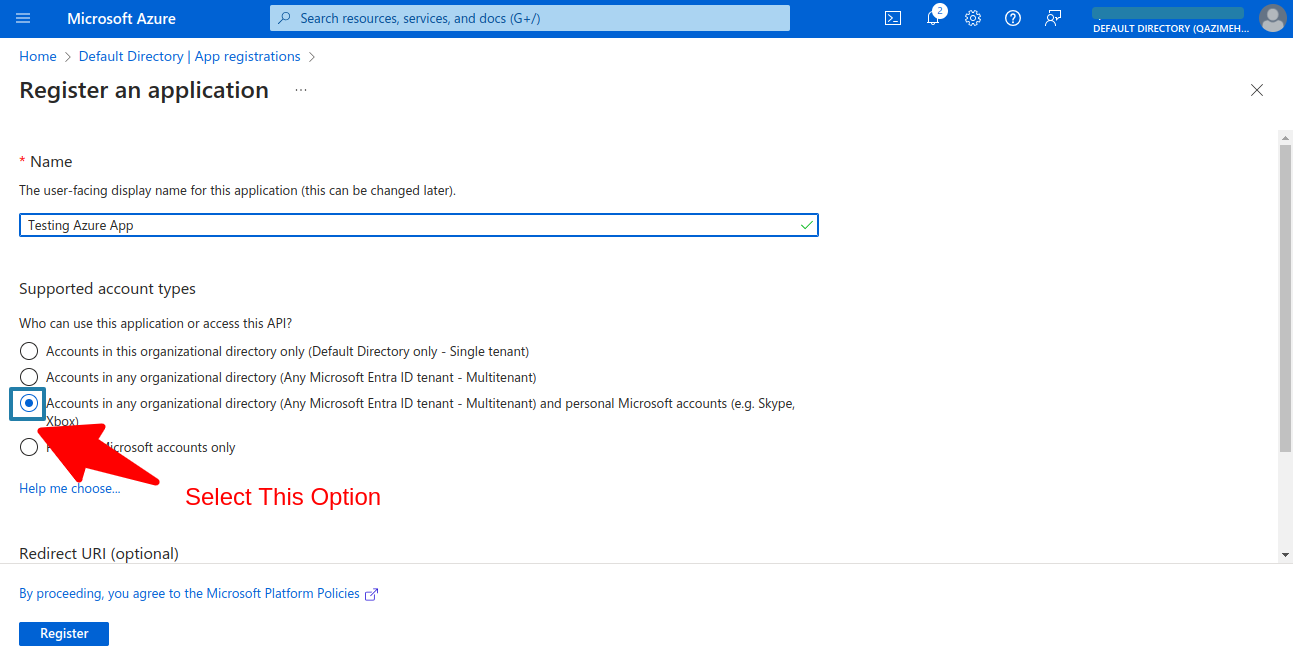Open portal settings gear
Screen dimensions: 1293x666
[973, 18]
